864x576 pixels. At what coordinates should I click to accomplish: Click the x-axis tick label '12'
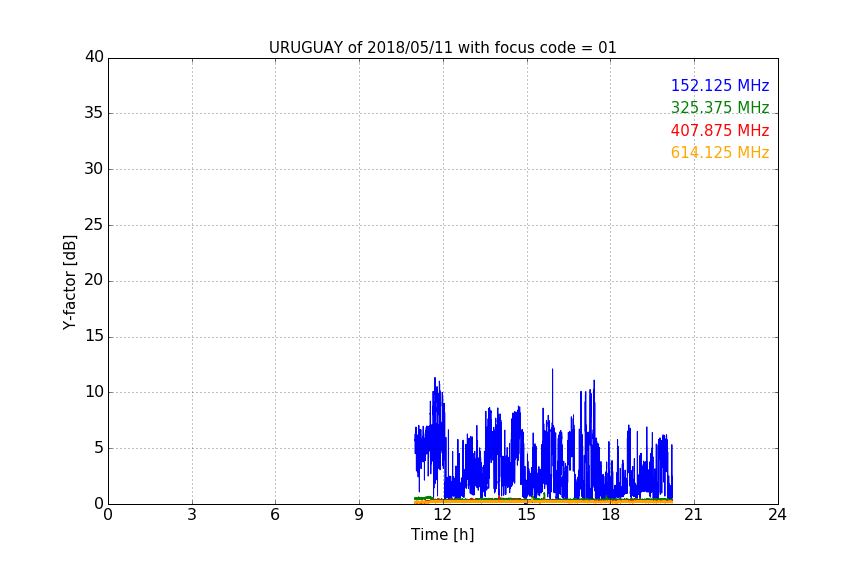pyautogui.click(x=443, y=515)
